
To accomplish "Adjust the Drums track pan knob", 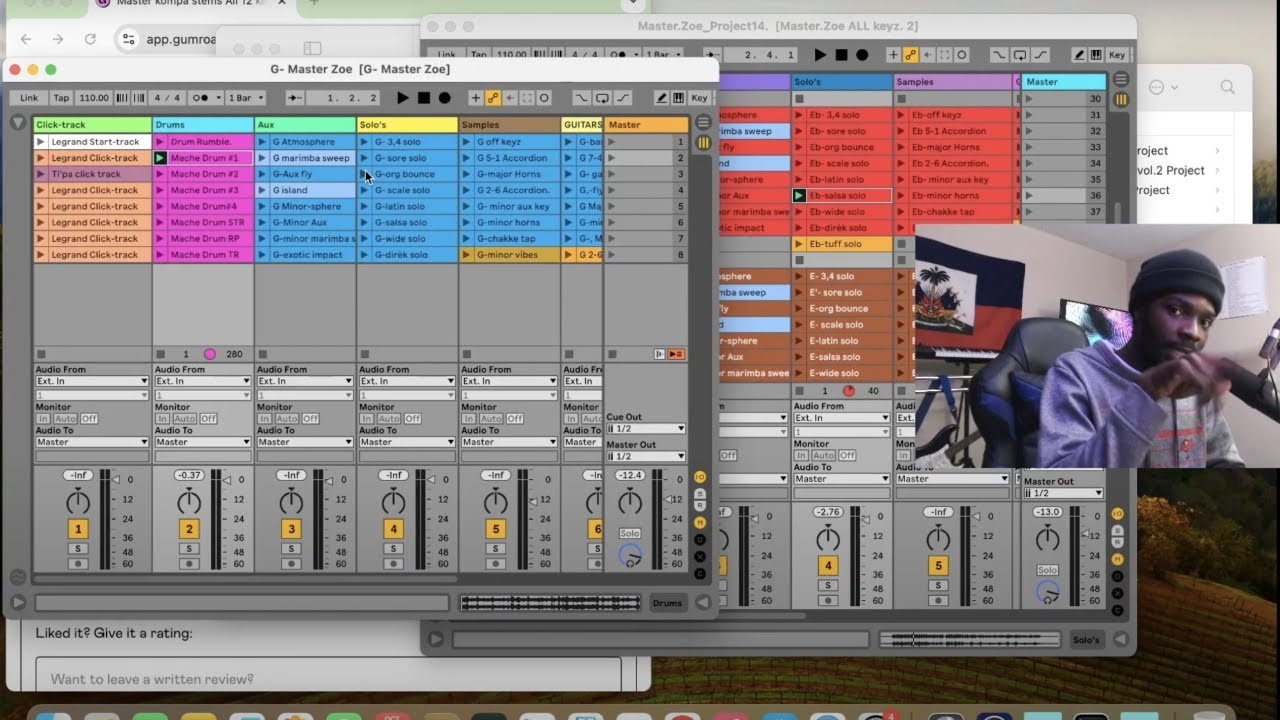I will pyautogui.click(x=189, y=502).
